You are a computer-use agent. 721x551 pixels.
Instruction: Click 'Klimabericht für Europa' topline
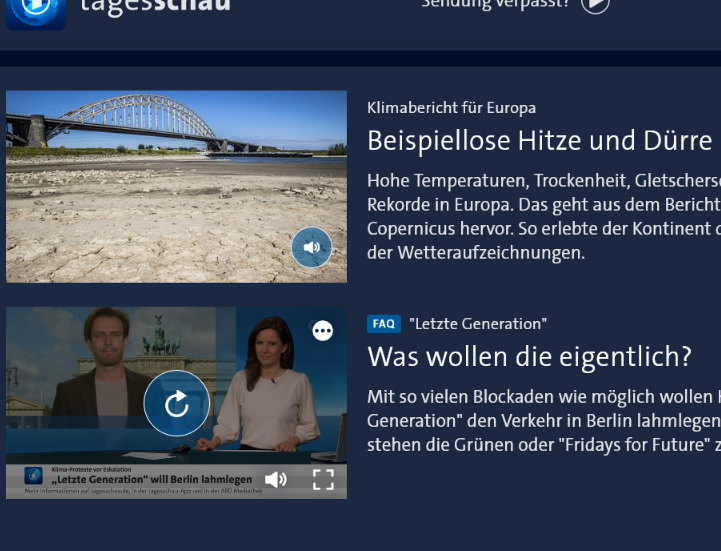coord(452,108)
